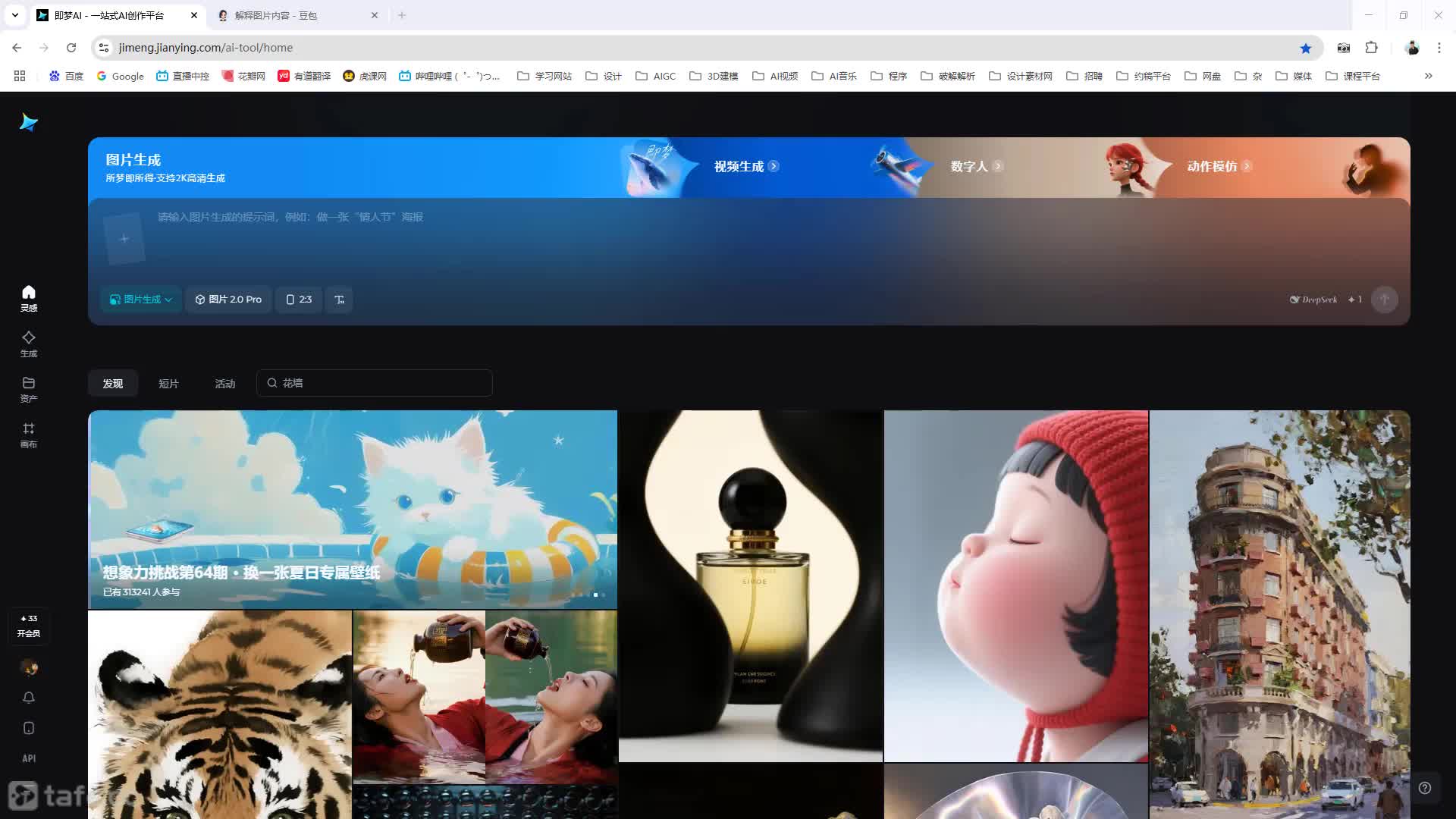
Task: Open the API link in the sidebar
Action: (x=29, y=758)
